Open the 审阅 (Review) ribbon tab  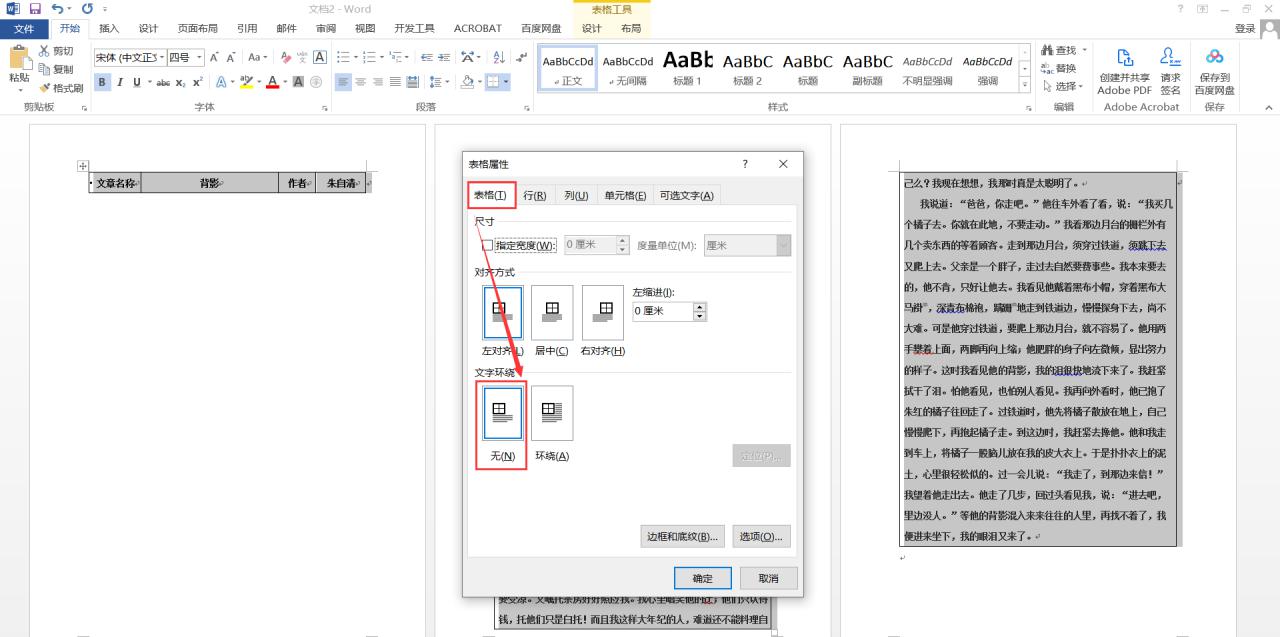tap(326, 28)
